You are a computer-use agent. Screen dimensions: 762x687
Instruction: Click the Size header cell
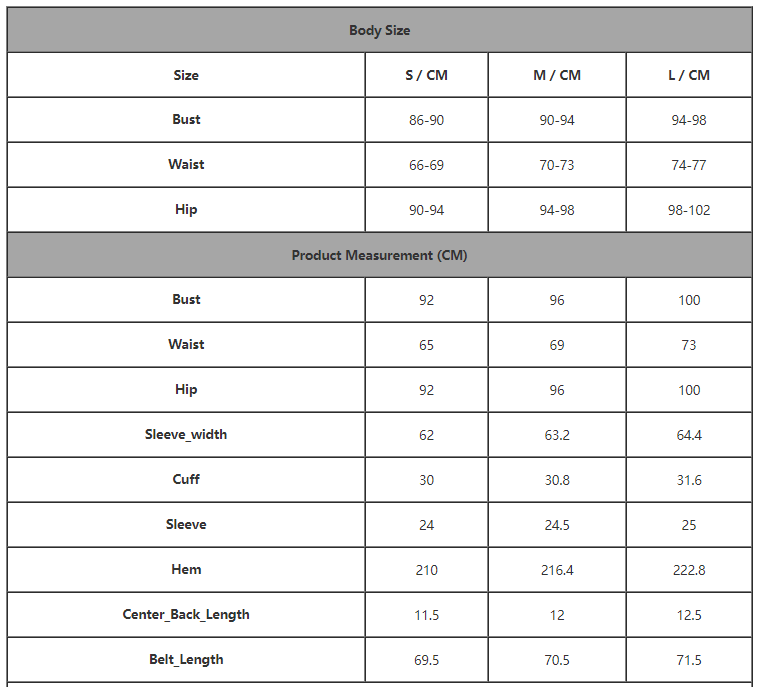coord(186,75)
